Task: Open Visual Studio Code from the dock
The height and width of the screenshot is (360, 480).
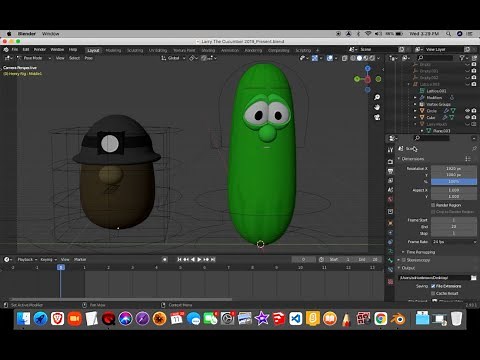Action: pos(295,319)
